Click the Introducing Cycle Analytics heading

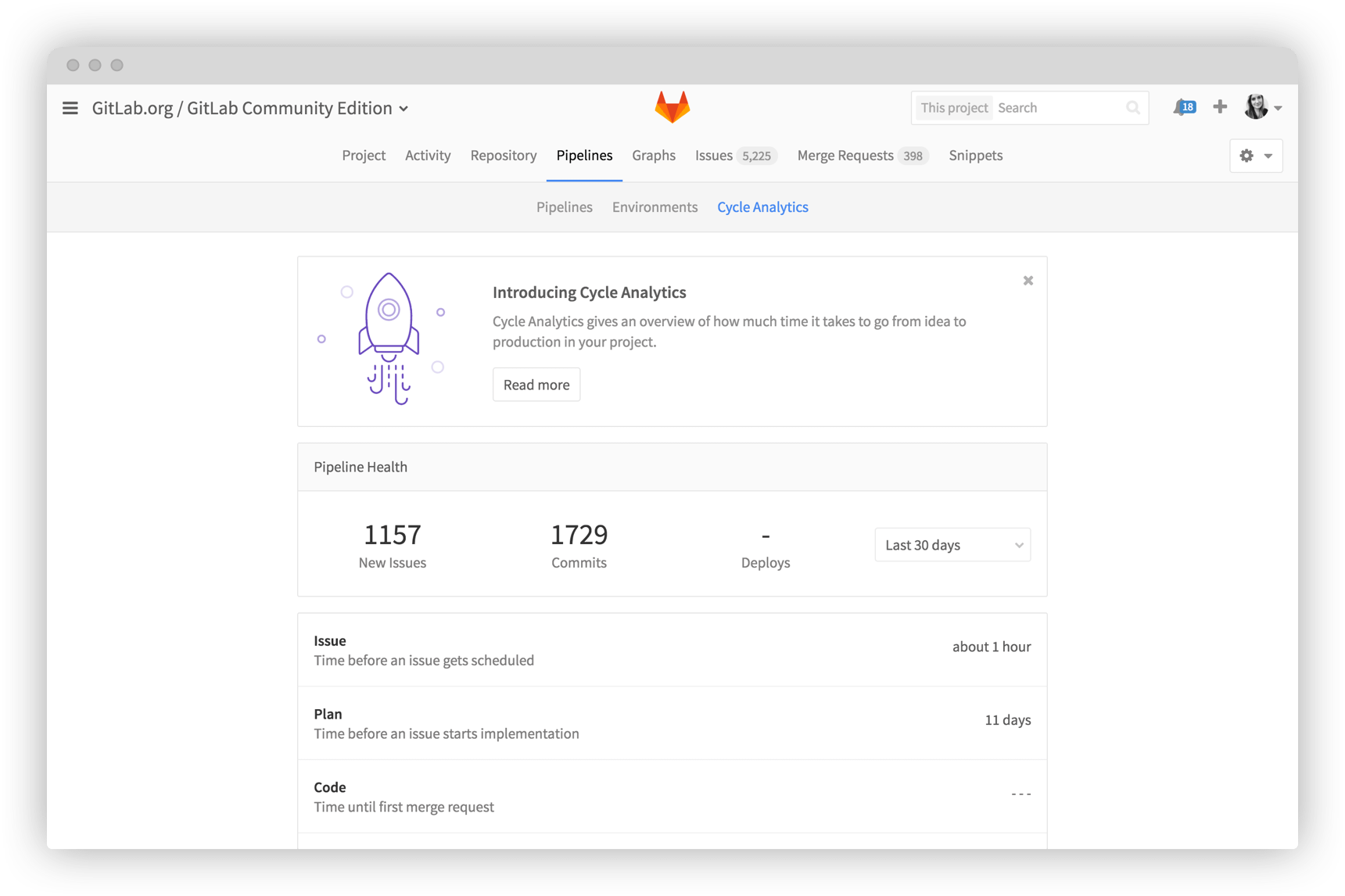click(x=589, y=292)
